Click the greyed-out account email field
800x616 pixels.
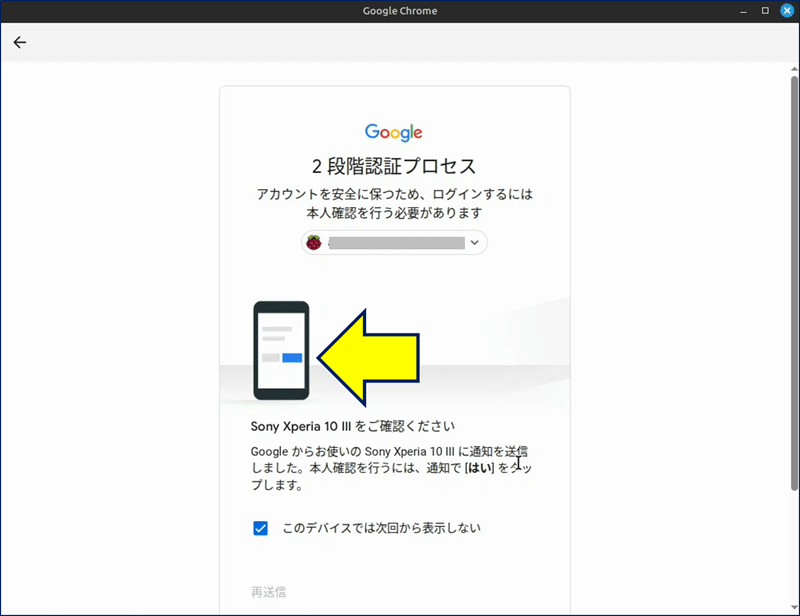pyautogui.click(x=397, y=243)
